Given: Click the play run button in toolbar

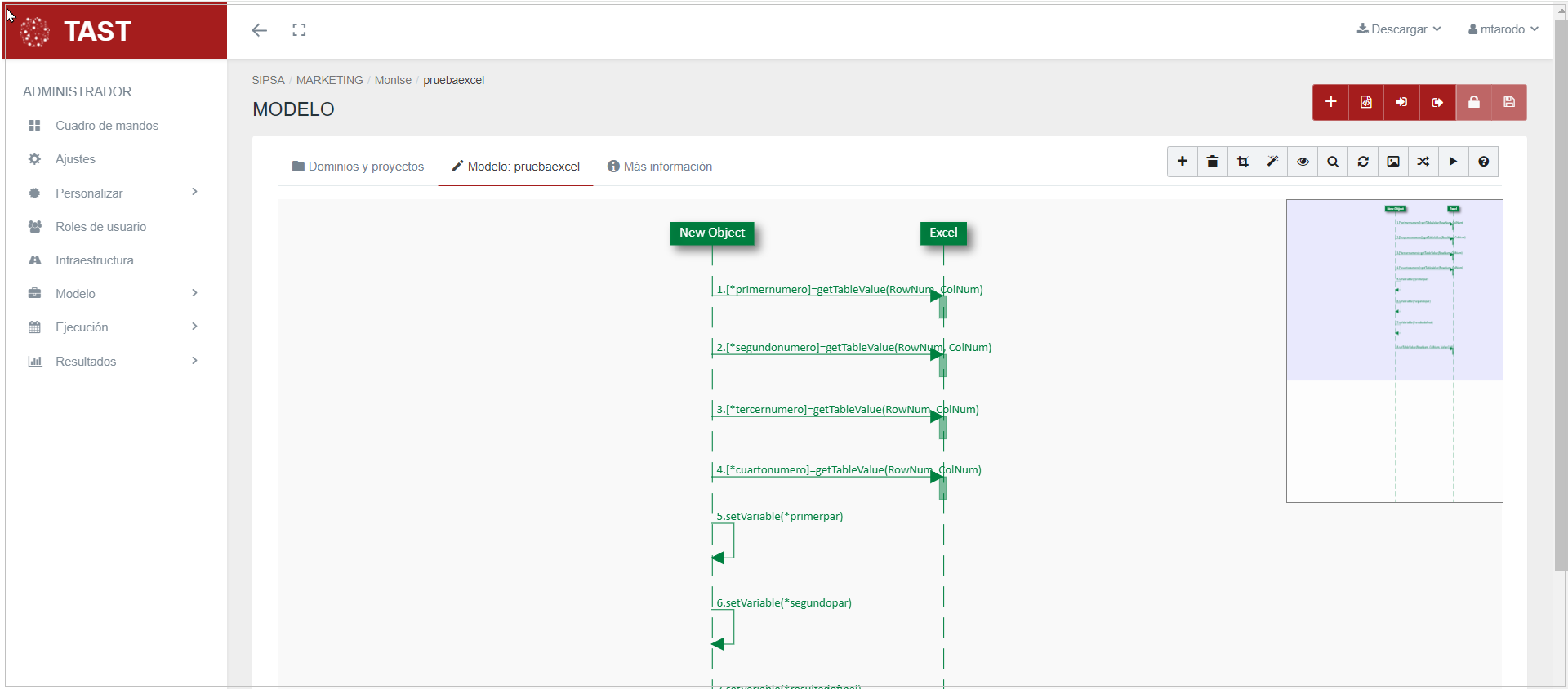Looking at the screenshot, I should [x=1454, y=162].
